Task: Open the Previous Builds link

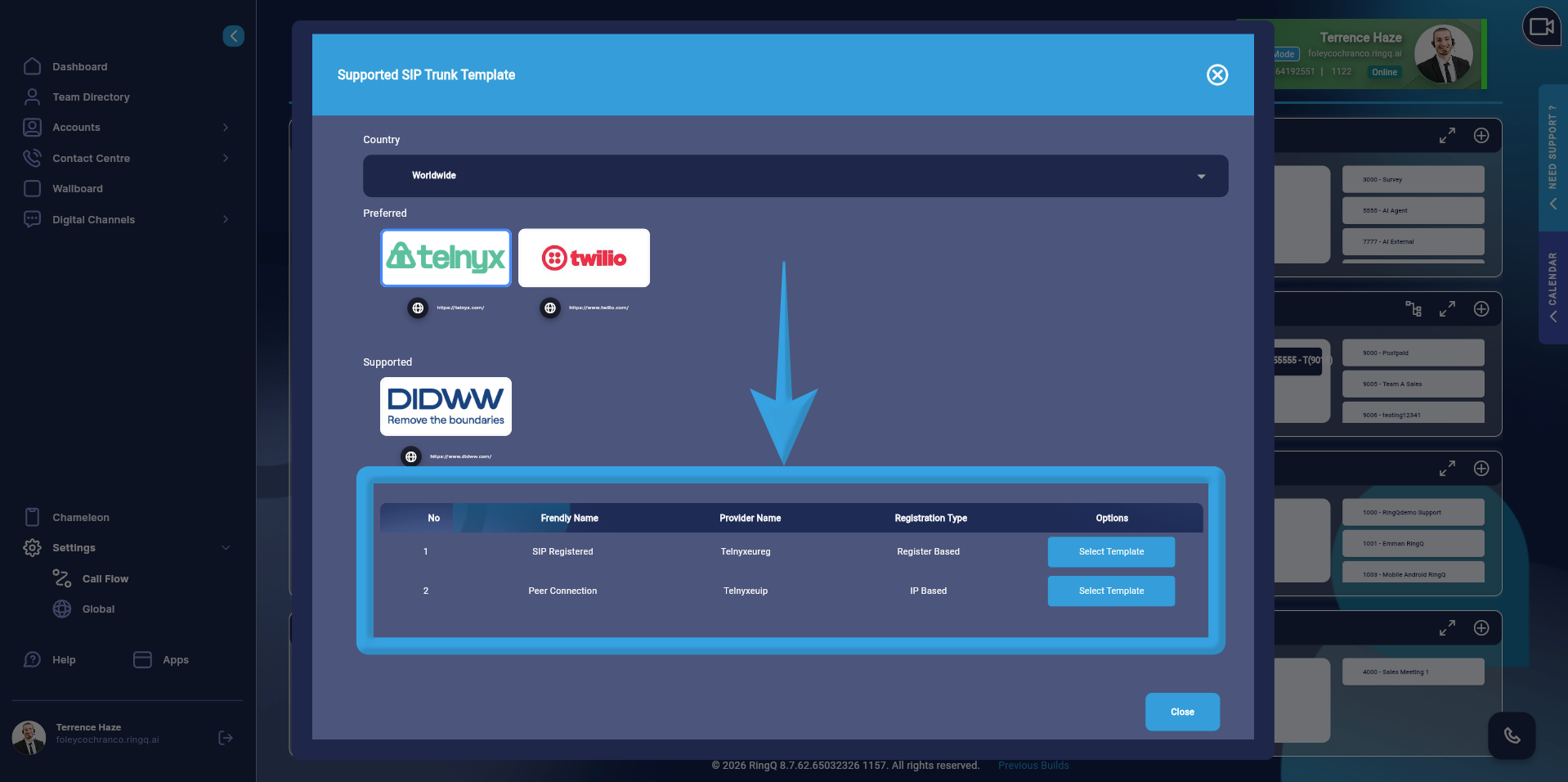Action: (1033, 766)
